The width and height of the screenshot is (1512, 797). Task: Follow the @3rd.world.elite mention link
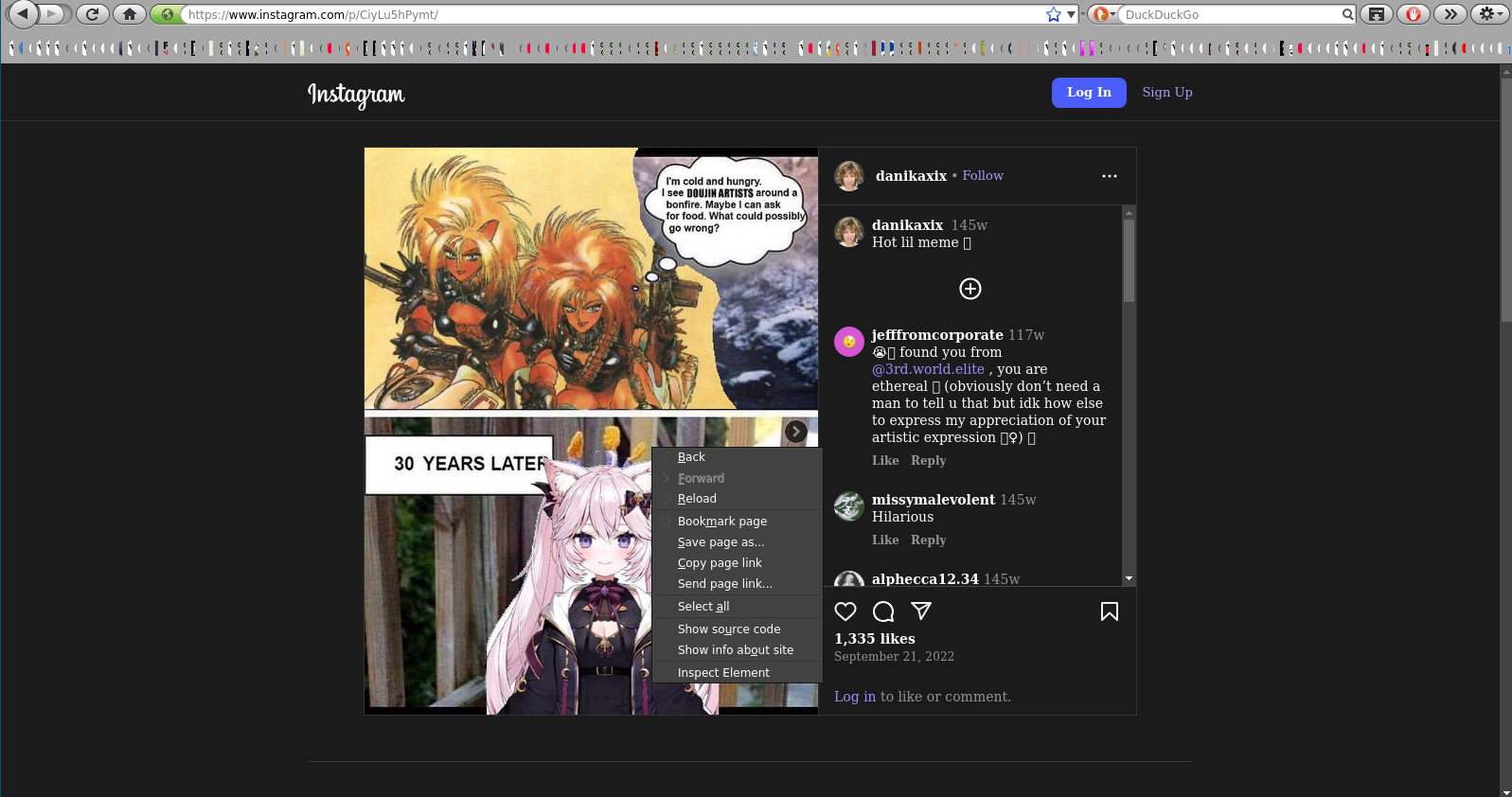tap(928, 369)
